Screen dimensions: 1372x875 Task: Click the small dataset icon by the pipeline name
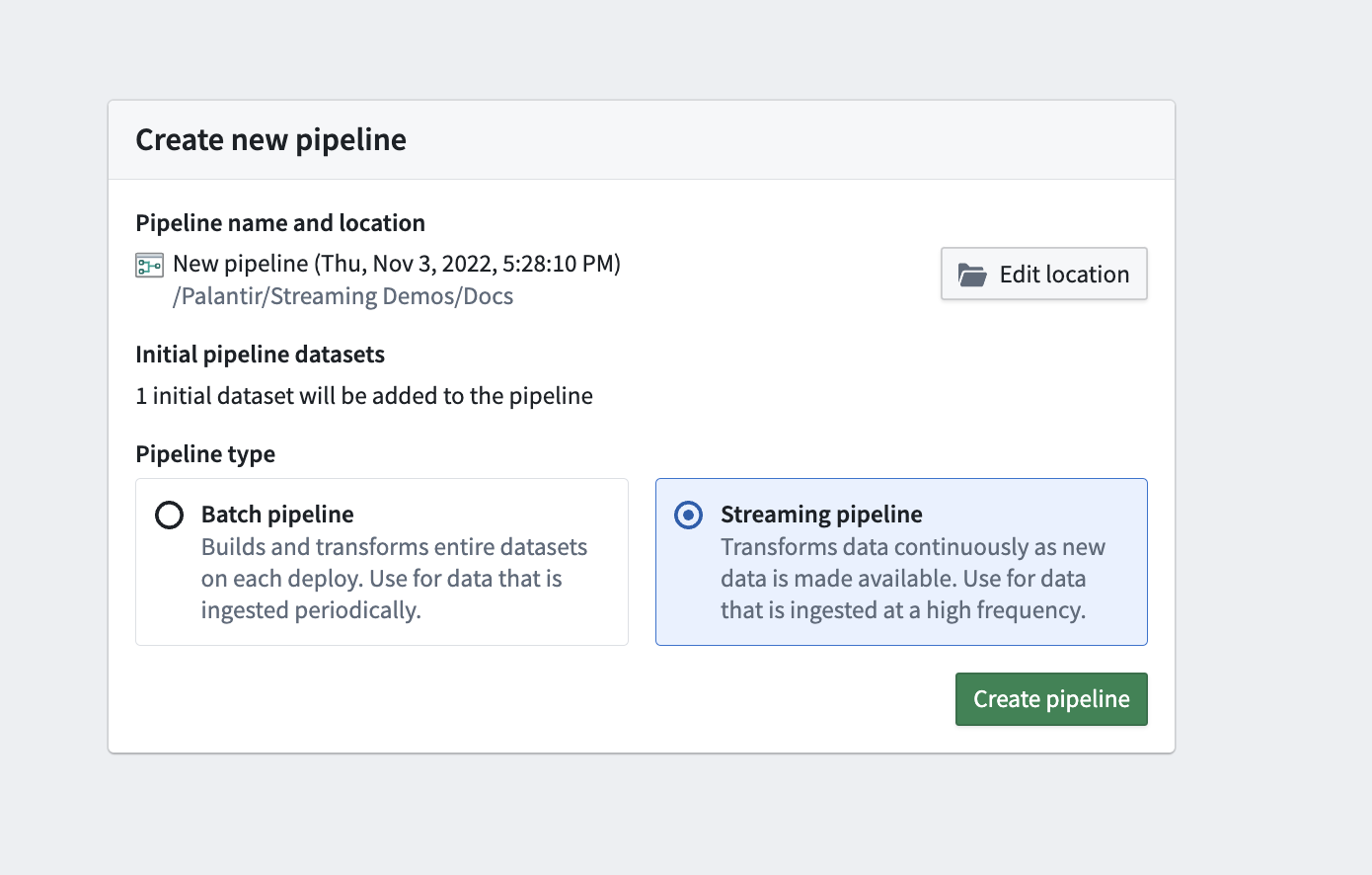point(149,264)
